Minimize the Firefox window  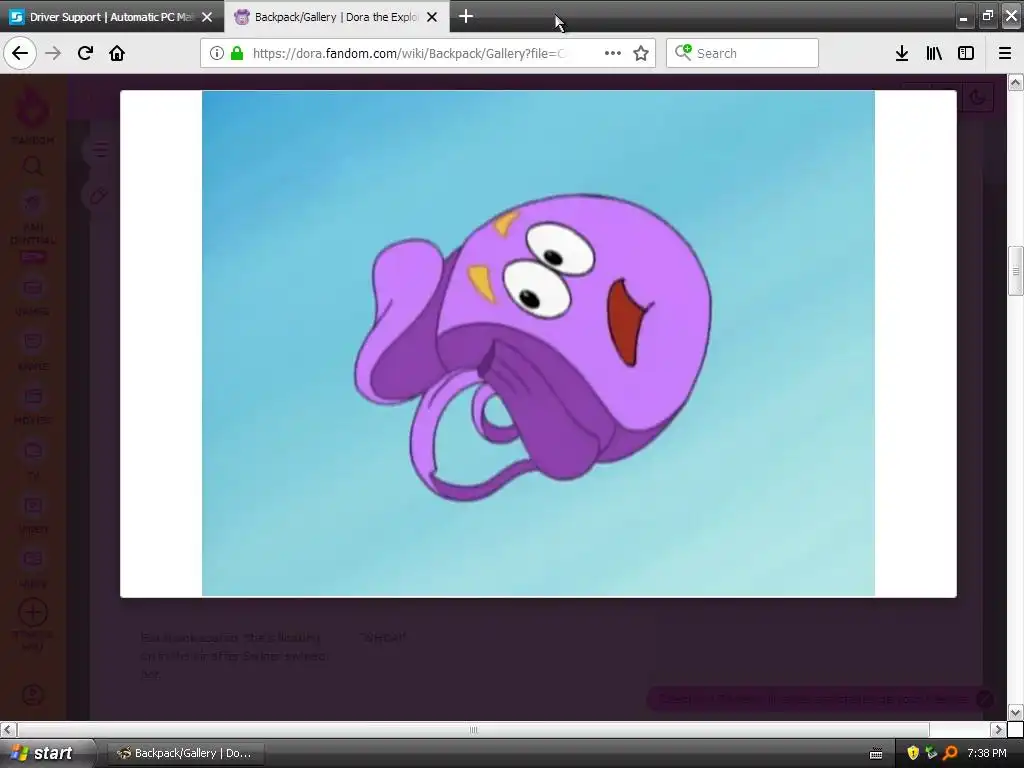[963, 16]
